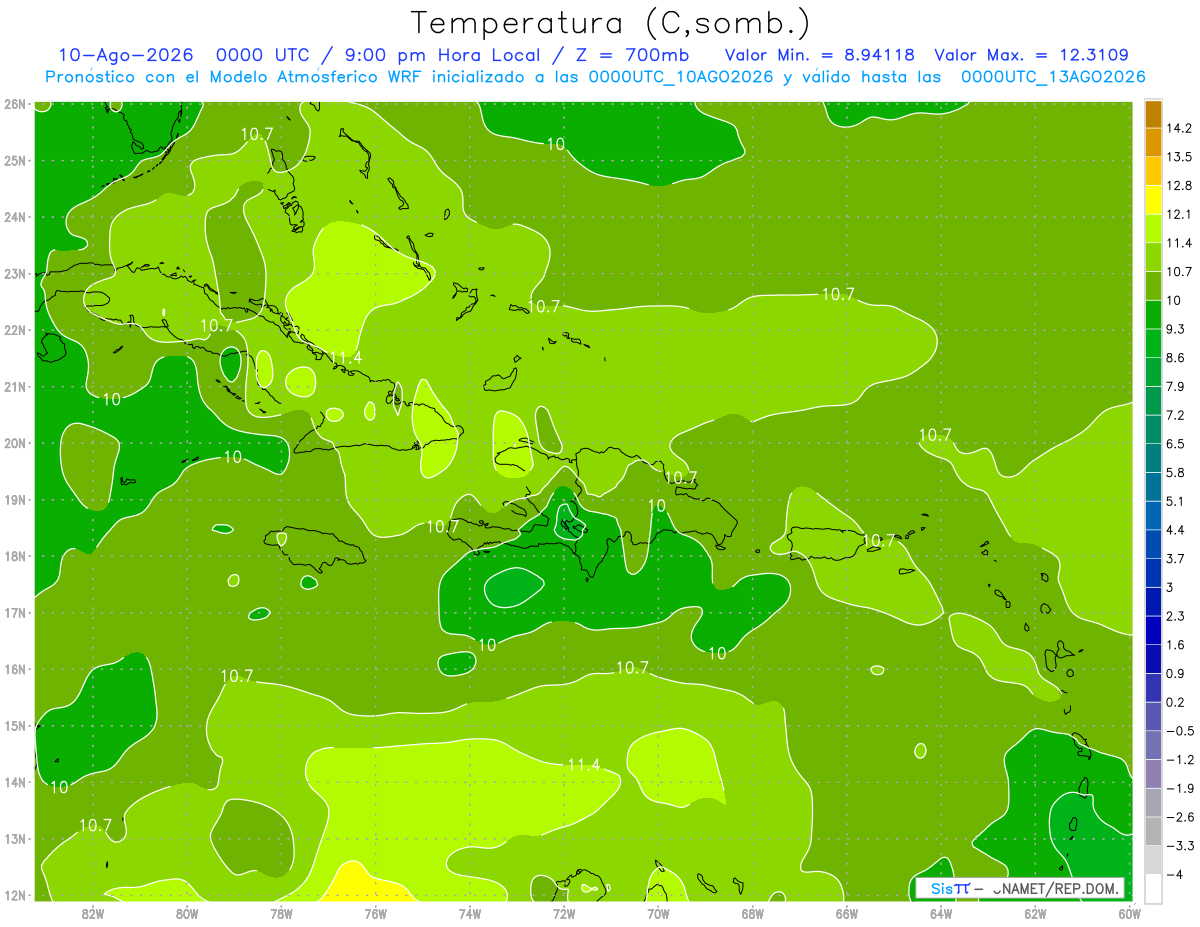
Task: Click the 6.5 value on the color scale
Action: (1177, 444)
